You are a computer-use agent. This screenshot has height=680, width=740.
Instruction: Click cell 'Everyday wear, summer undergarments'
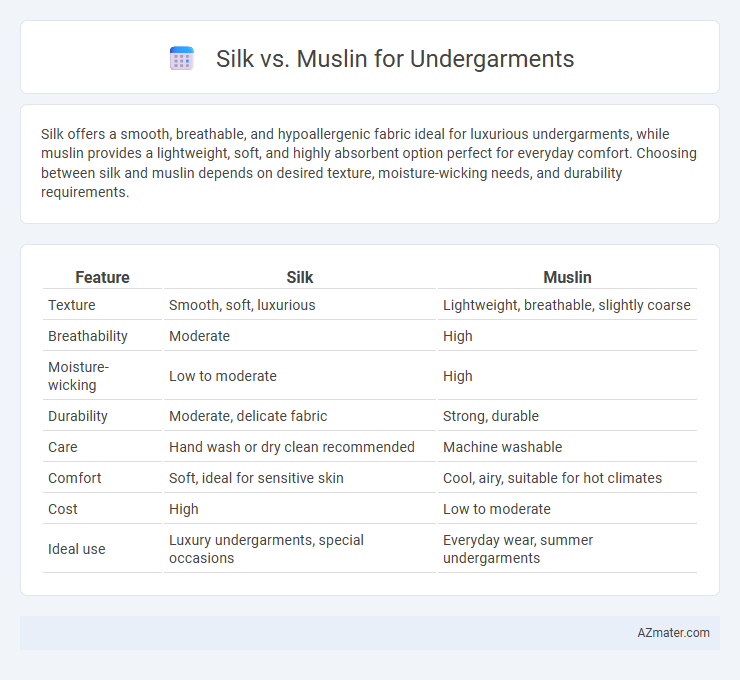pos(518,549)
